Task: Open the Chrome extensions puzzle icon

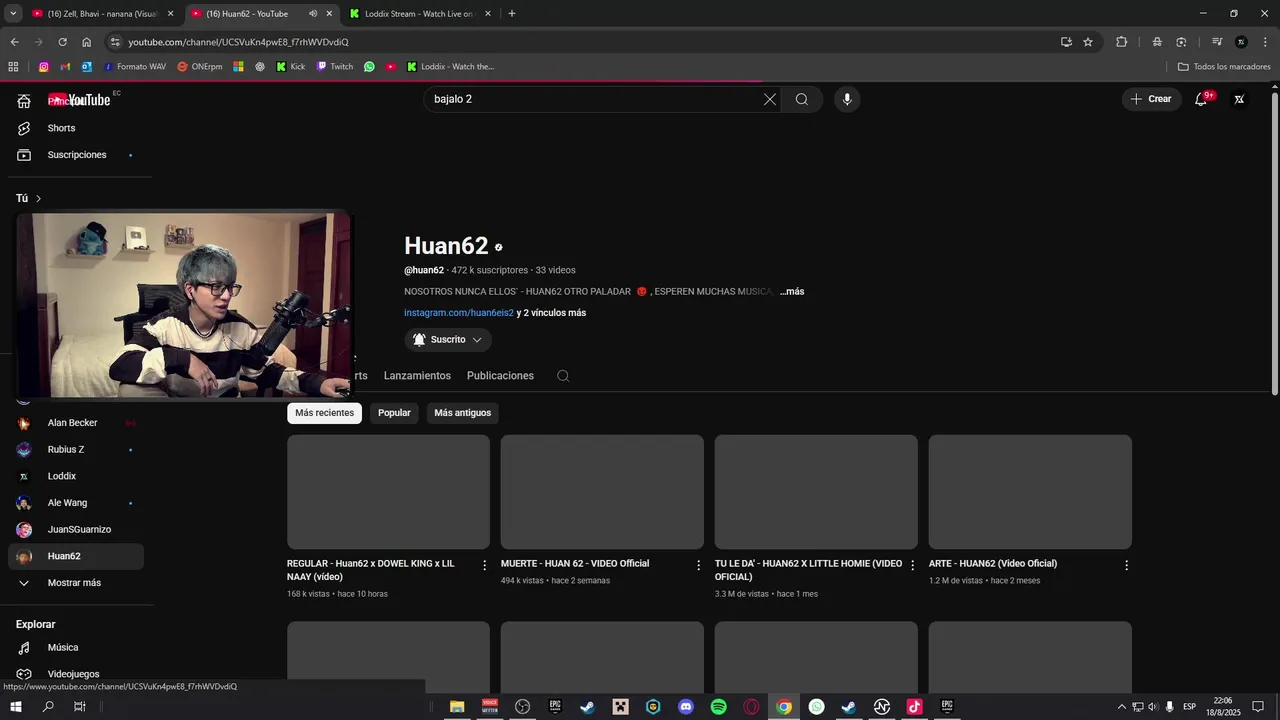Action: [x=1121, y=42]
